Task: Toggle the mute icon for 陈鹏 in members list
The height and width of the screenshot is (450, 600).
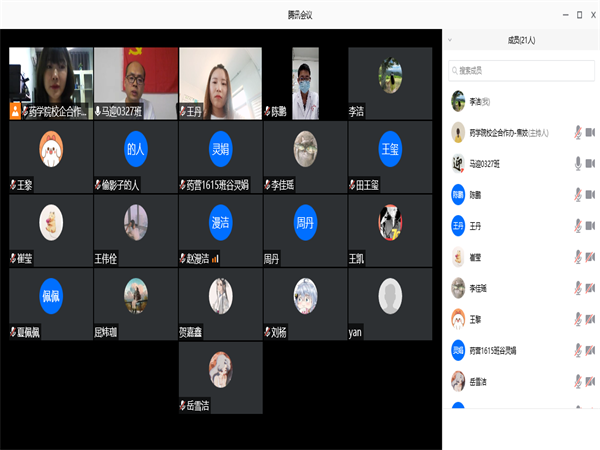Action: (x=577, y=195)
